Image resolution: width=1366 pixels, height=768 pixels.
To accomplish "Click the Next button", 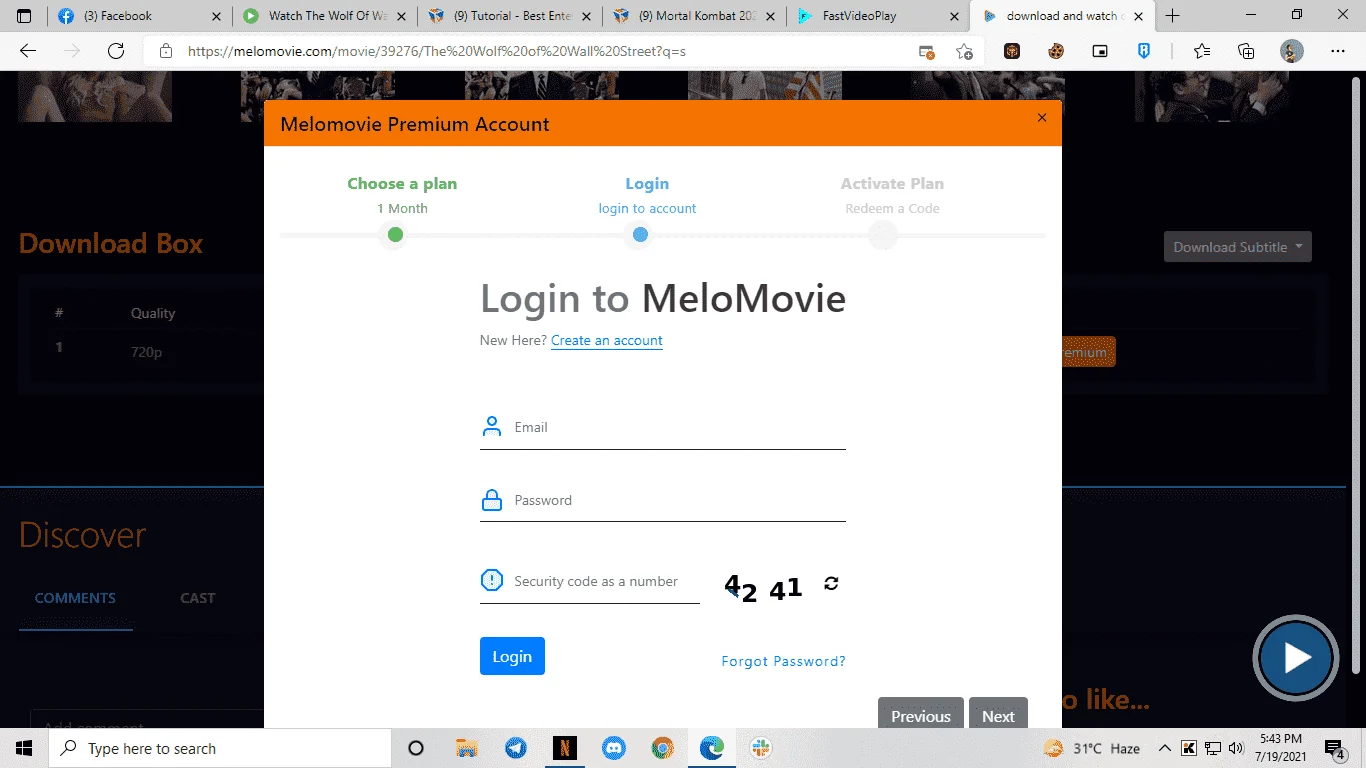I will (998, 715).
